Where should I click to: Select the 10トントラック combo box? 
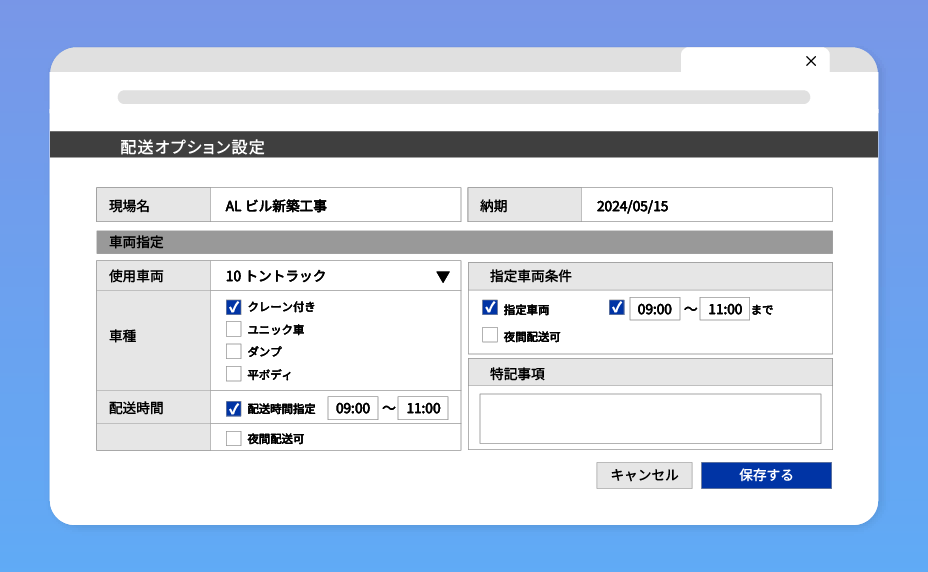point(320,276)
